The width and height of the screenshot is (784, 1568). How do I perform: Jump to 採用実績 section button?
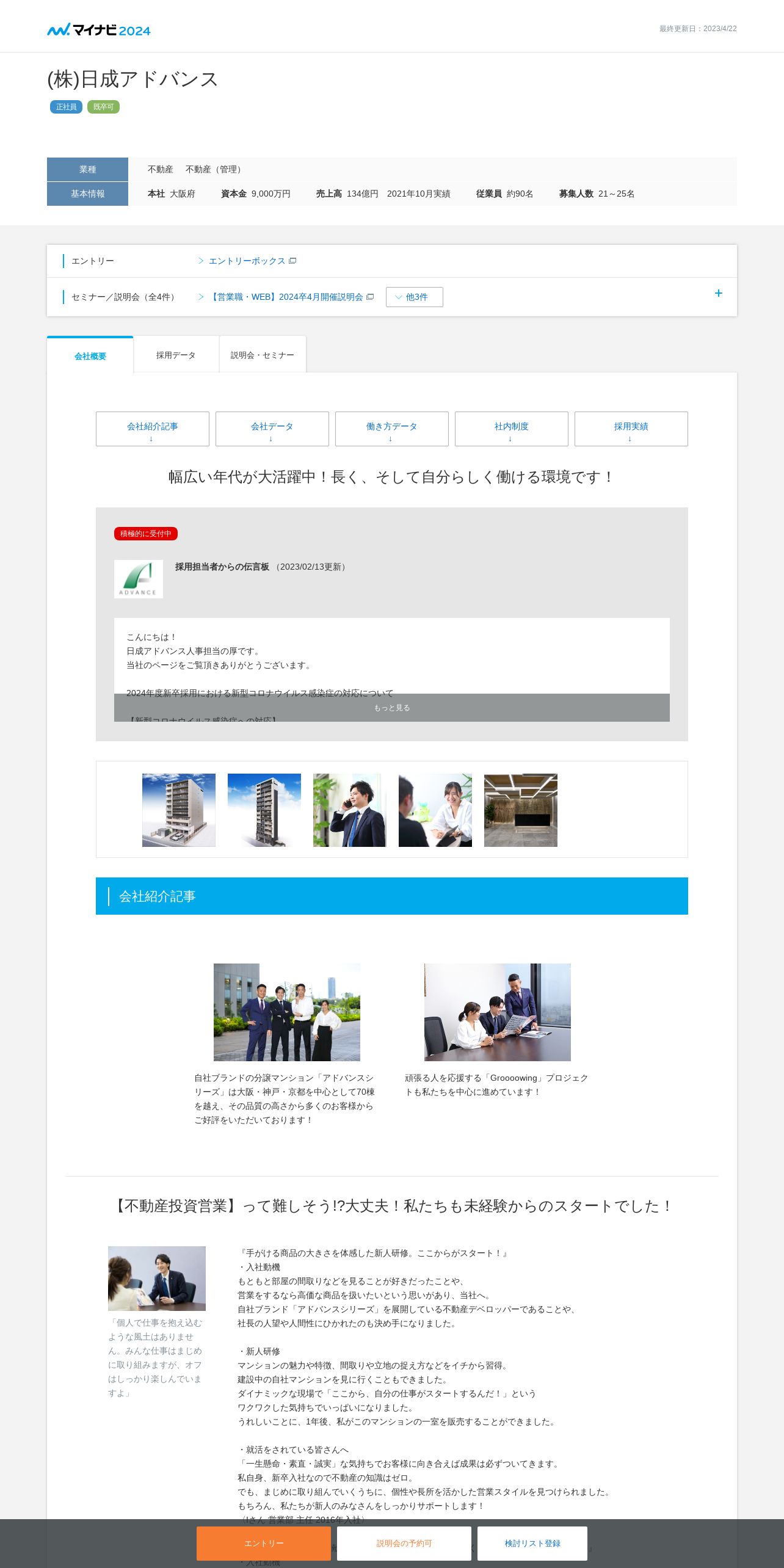[x=631, y=429]
